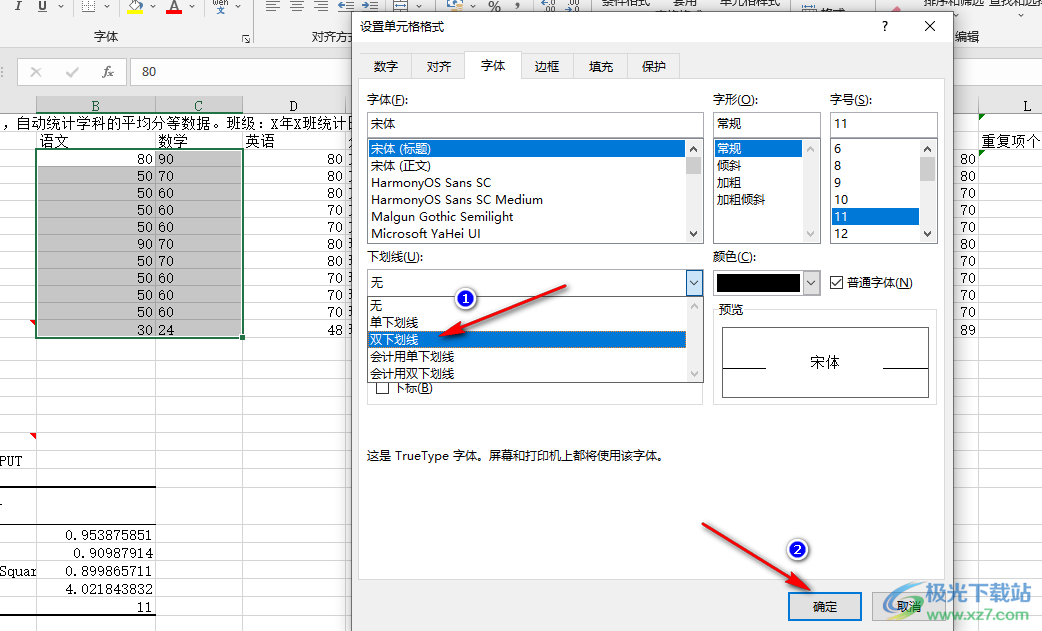
Task: Toggle the 普通字体(N) checkbox
Action: point(837,283)
